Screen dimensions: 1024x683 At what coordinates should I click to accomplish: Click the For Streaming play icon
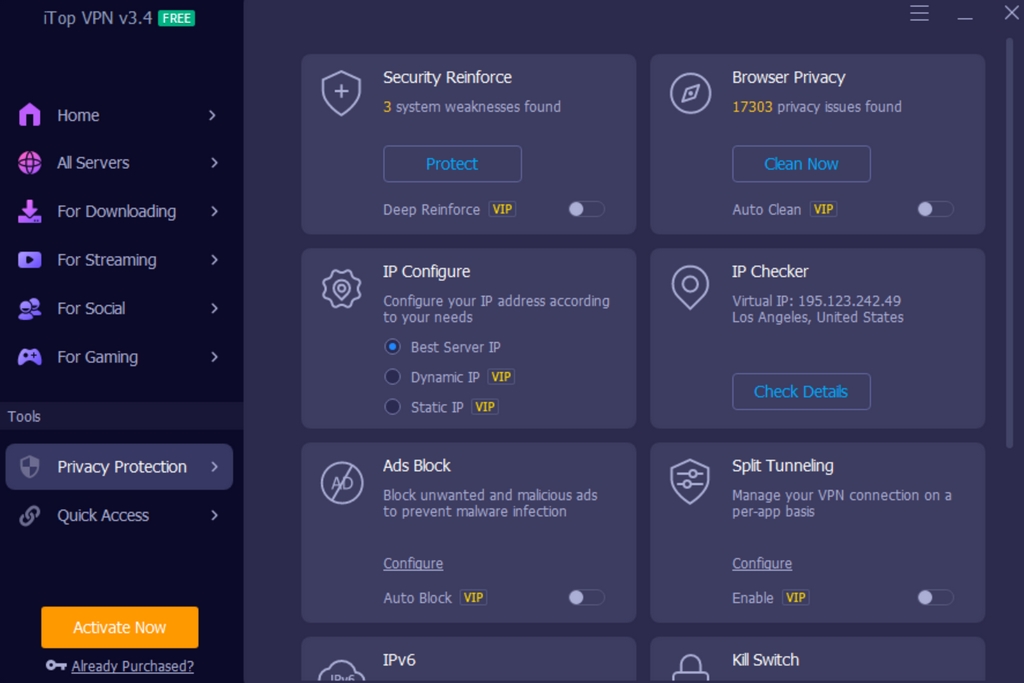pyautogui.click(x=29, y=260)
